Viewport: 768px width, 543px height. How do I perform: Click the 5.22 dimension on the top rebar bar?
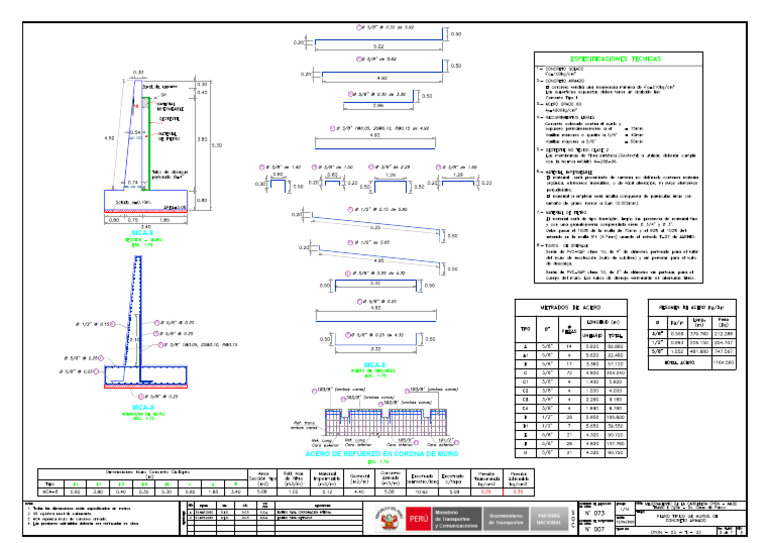point(378,47)
